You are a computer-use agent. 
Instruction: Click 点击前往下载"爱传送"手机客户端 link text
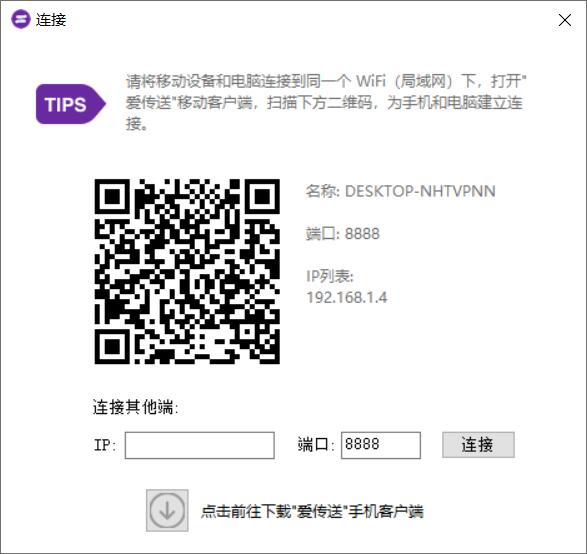pos(312,511)
